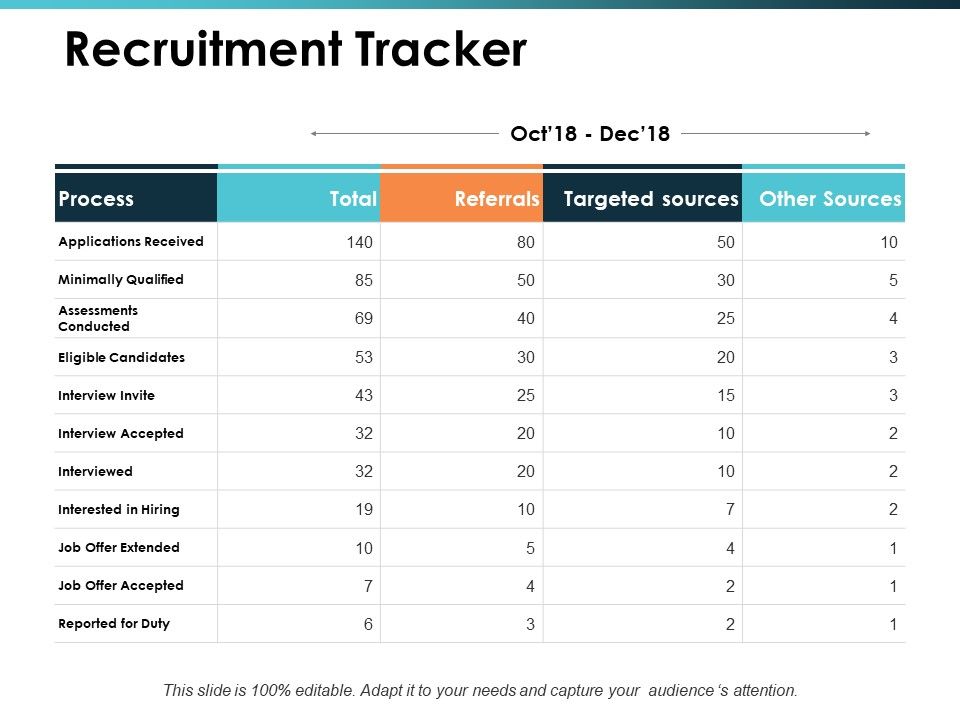960x720 pixels.
Task: Click Job Offer Accepted total value 7
Action: point(368,587)
